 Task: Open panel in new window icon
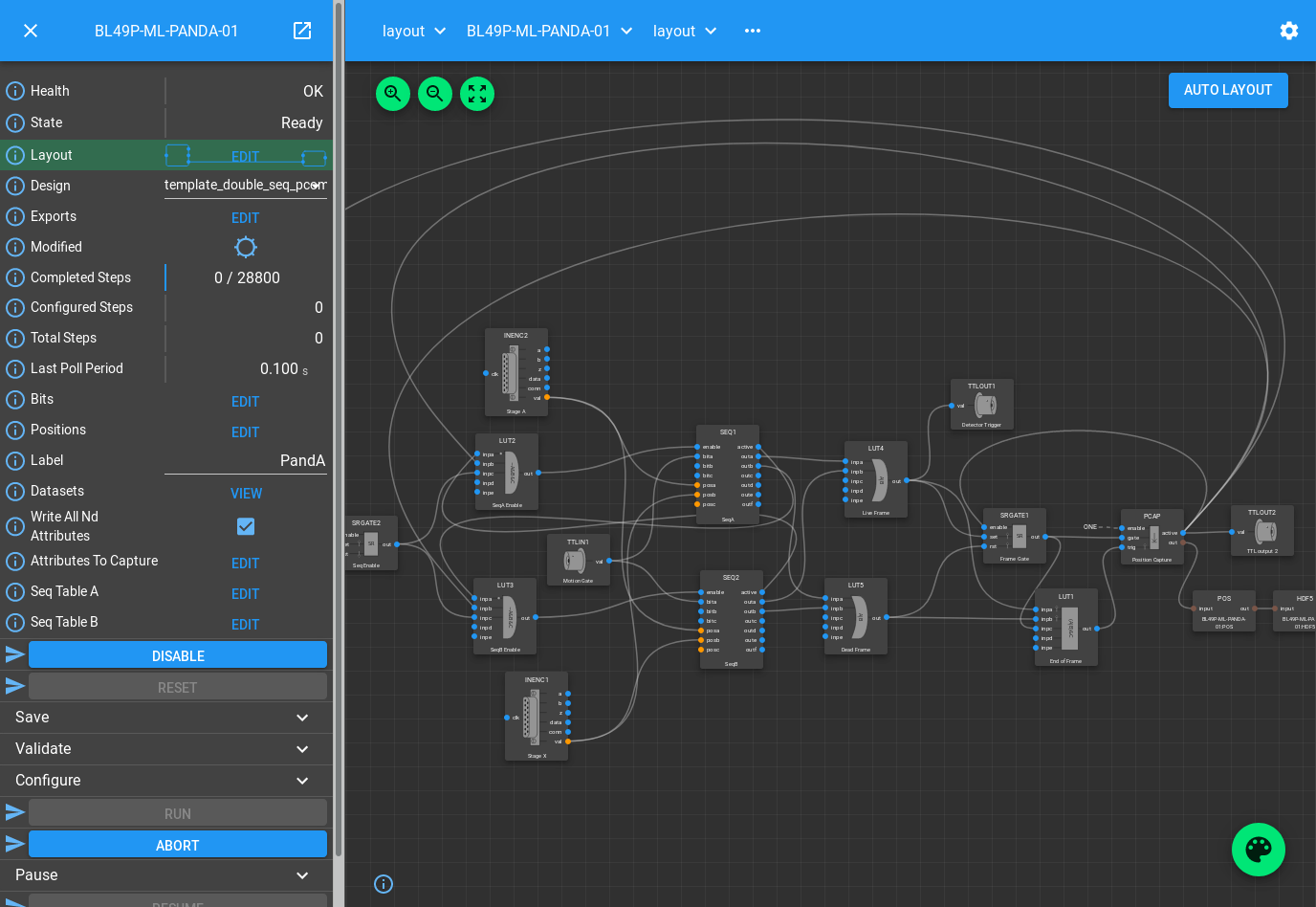[302, 31]
